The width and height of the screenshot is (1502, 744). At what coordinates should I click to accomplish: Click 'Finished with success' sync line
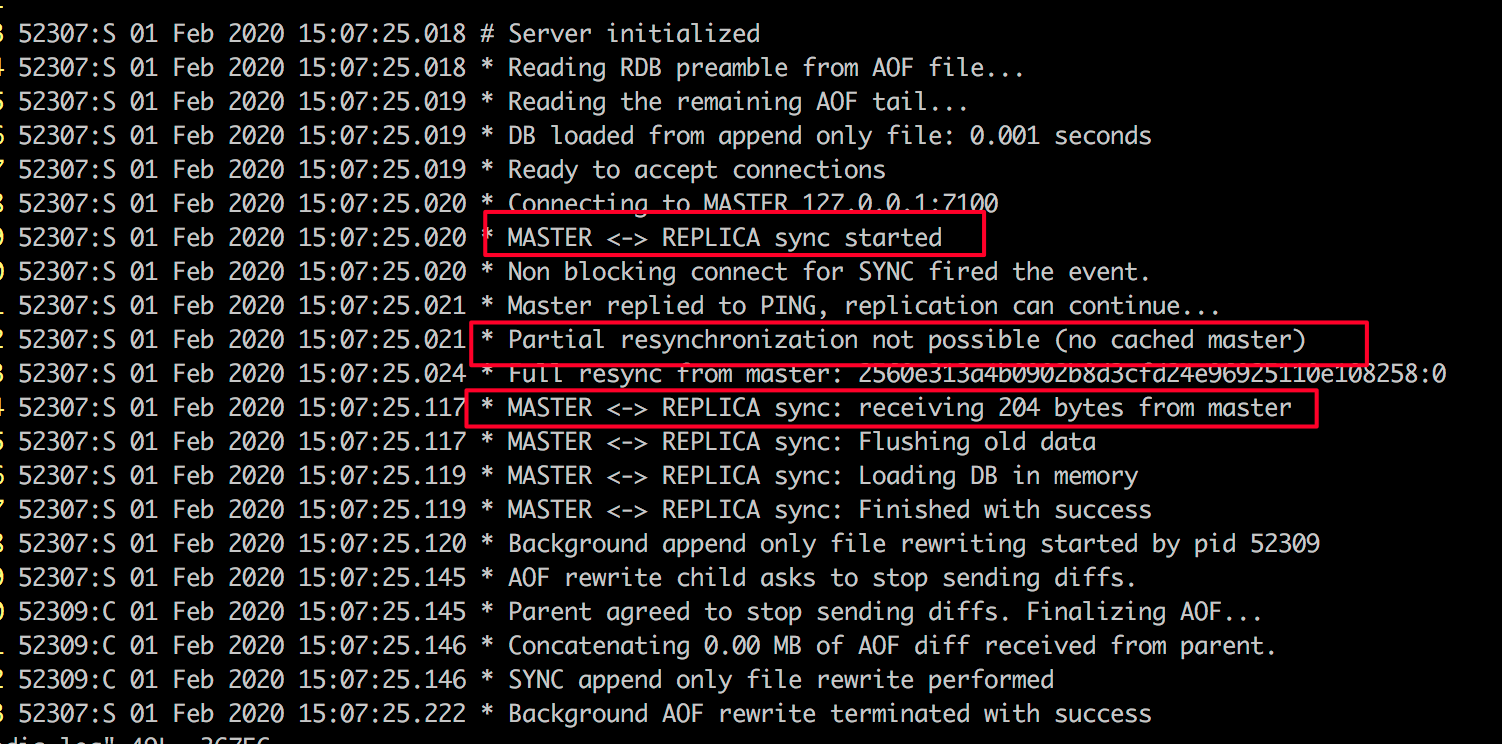pyautogui.click(x=1005, y=510)
